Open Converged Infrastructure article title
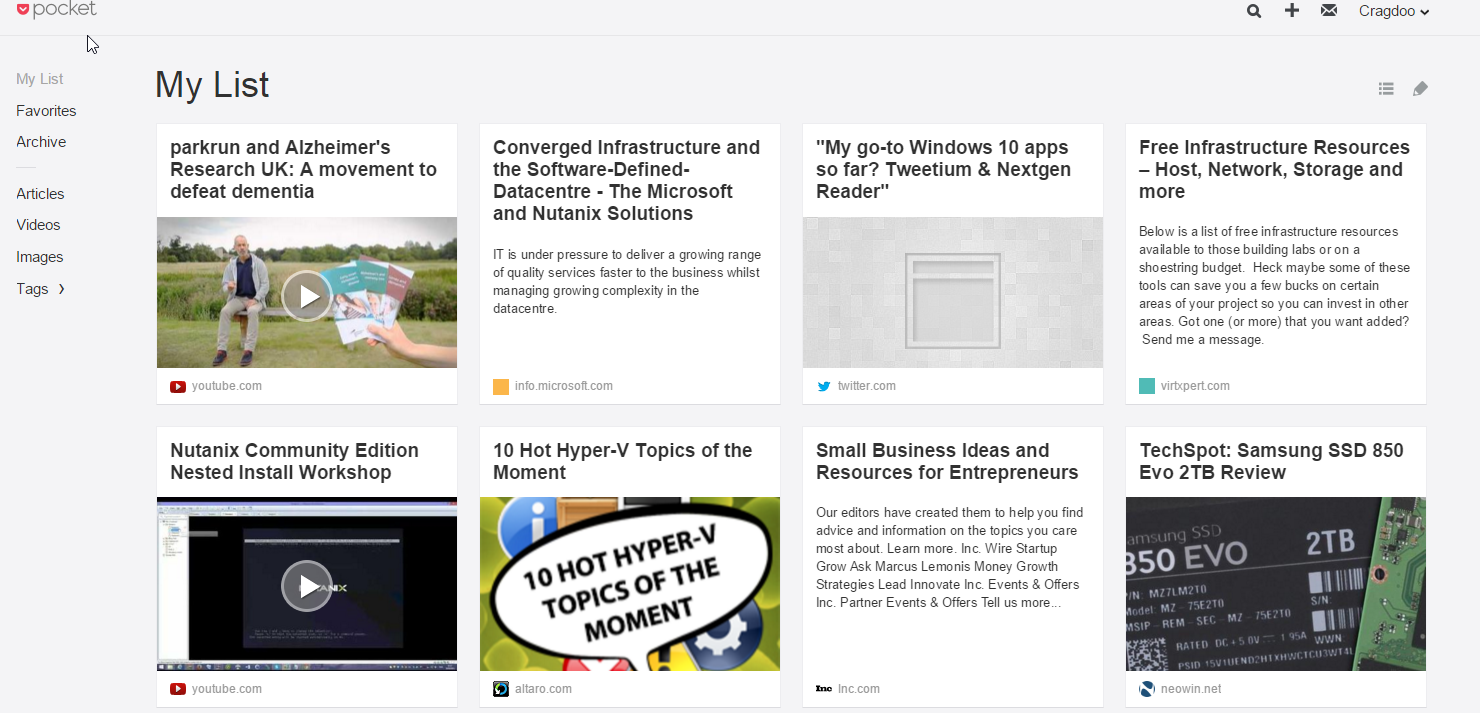Screen dimensions: 1480x713 coord(627,181)
